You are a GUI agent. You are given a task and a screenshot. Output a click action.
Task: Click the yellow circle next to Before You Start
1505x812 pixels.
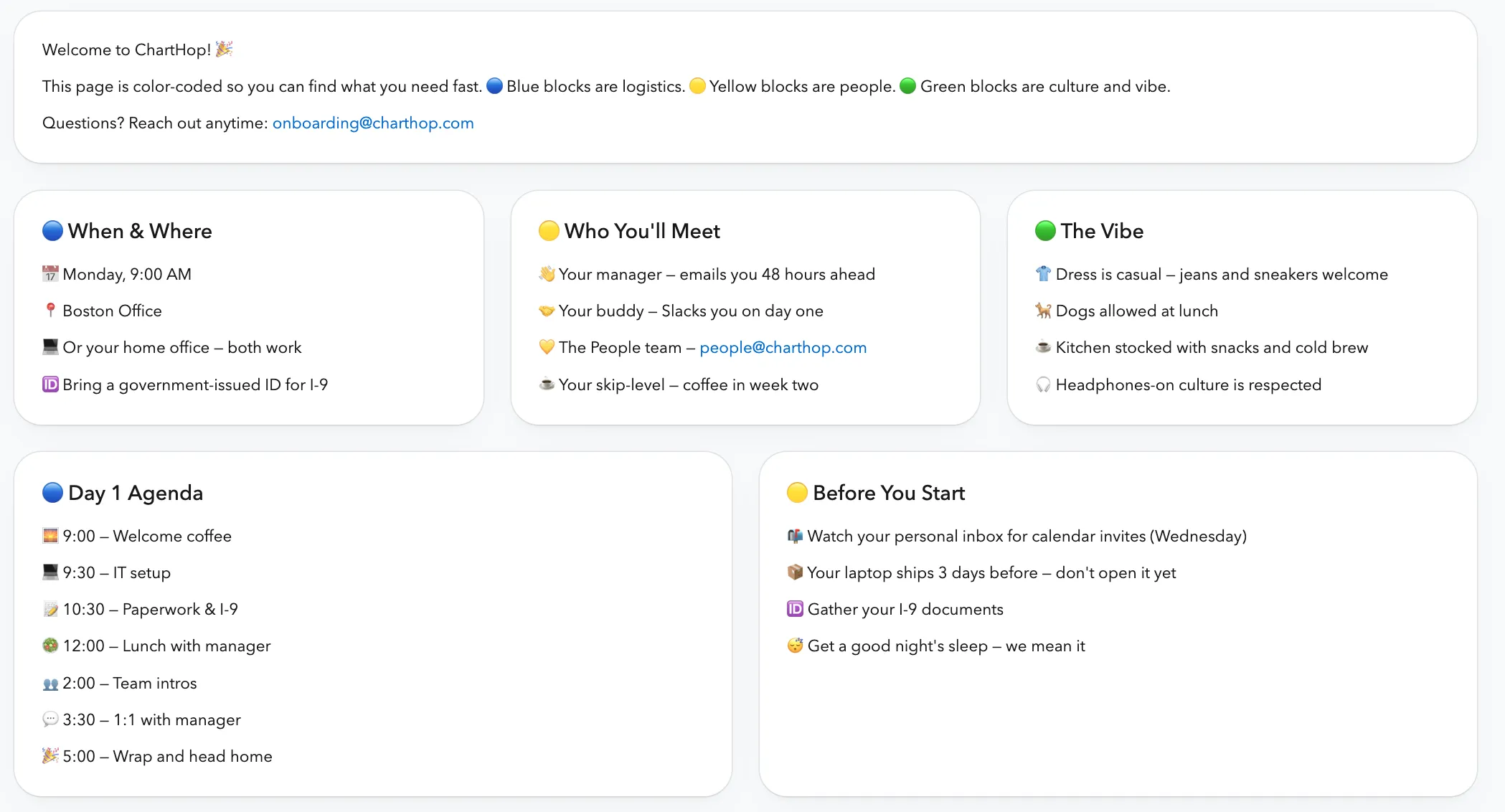[x=797, y=492]
